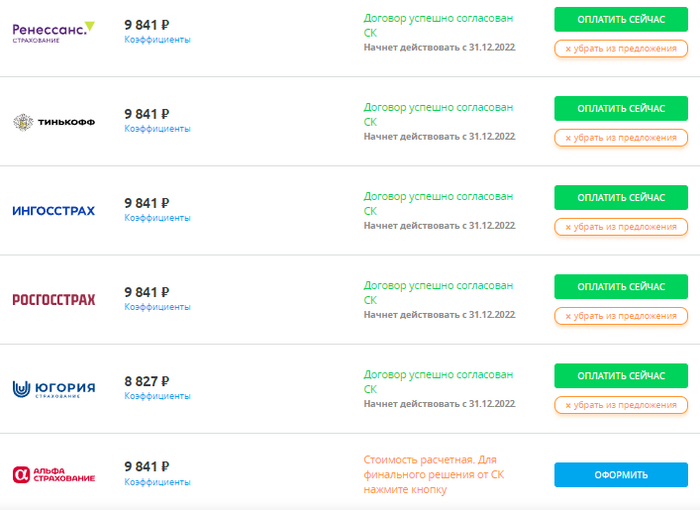
Task: View Коэффициенты for Югория 8 827 ₽ offer
Action: [157, 396]
